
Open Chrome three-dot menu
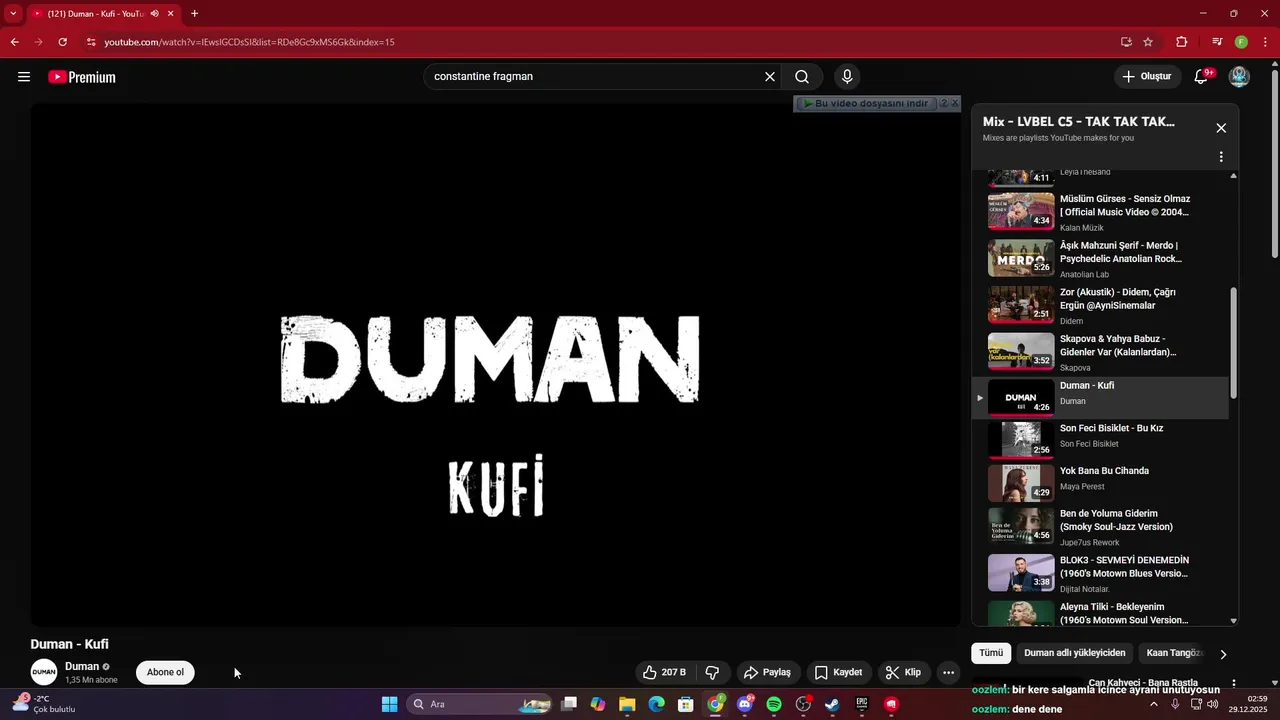[x=1264, y=42]
